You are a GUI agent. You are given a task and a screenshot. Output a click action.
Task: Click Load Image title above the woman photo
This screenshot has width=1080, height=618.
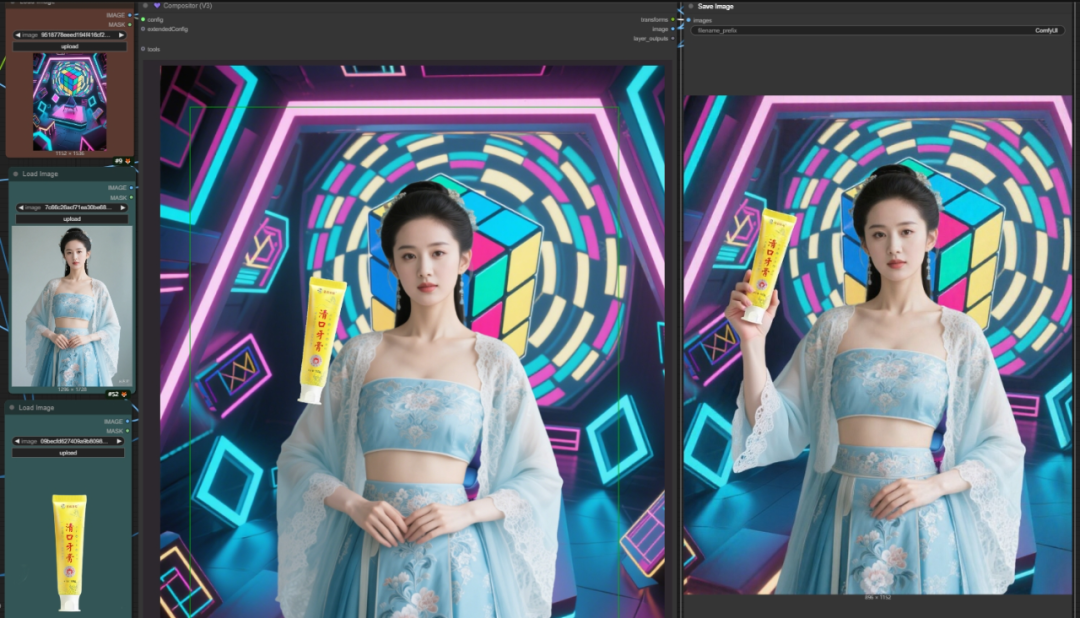[40, 174]
